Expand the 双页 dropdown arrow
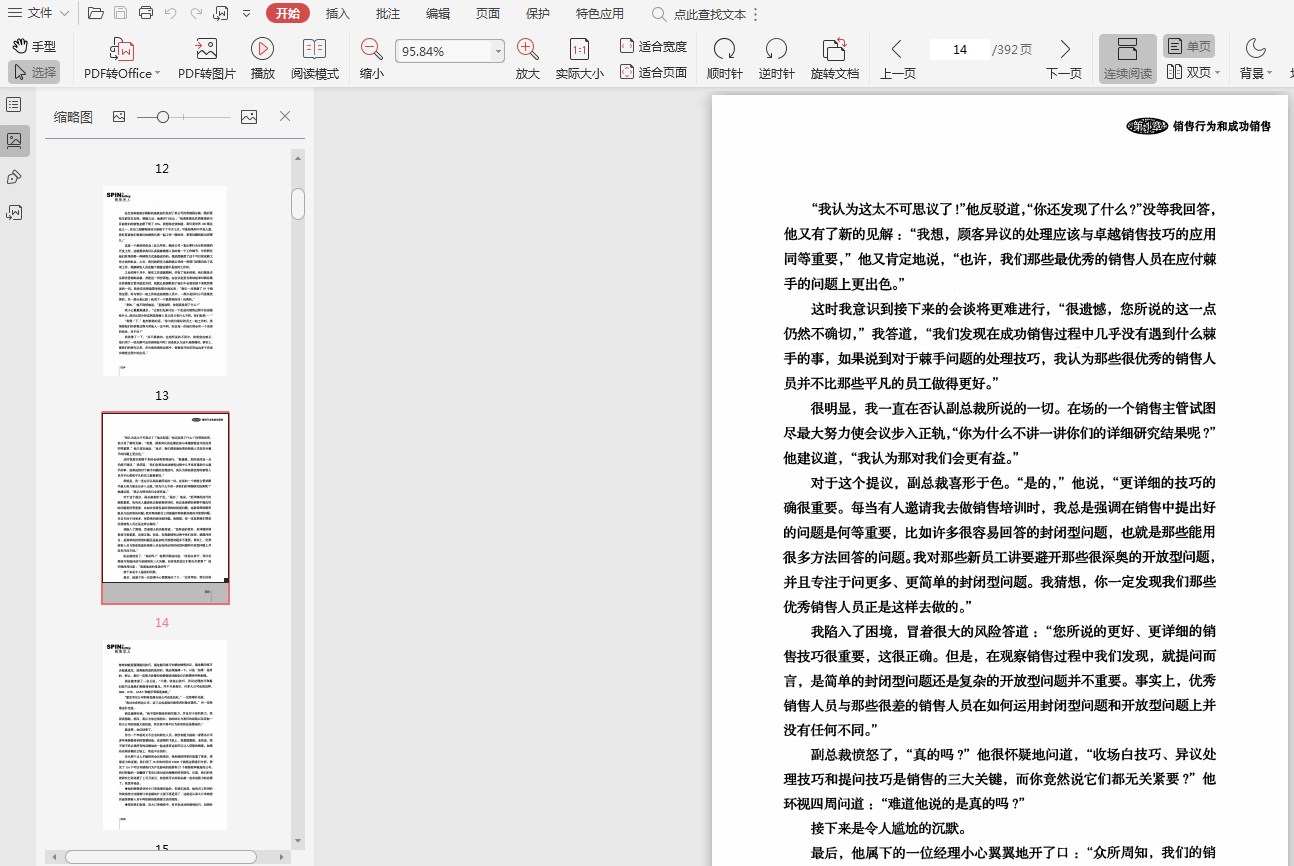This screenshot has width=1294, height=866. [1219, 73]
